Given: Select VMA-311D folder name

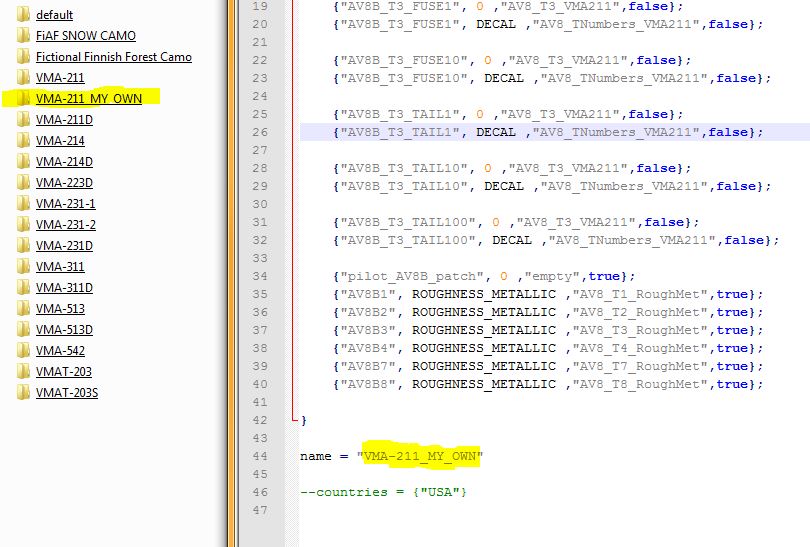Looking at the screenshot, I should click(x=64, y=288).
